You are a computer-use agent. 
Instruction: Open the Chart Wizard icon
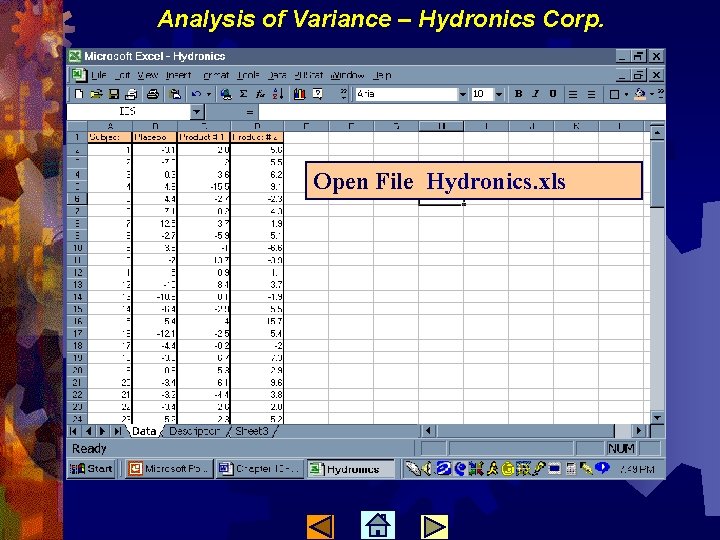[299, 94]
